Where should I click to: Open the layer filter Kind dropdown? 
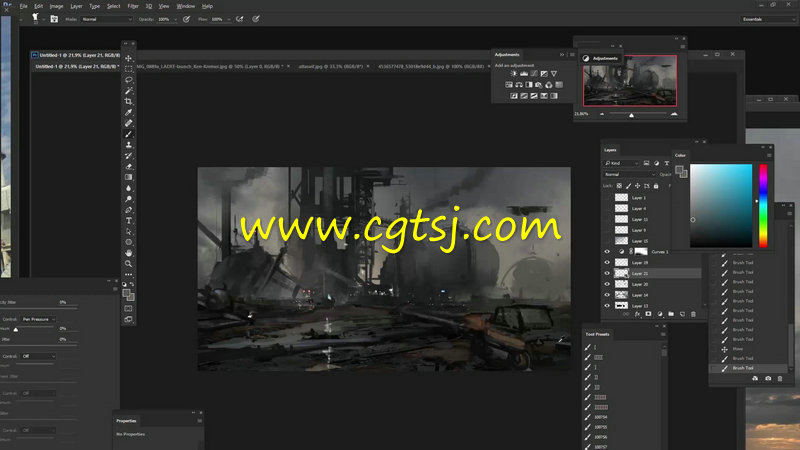622,163
